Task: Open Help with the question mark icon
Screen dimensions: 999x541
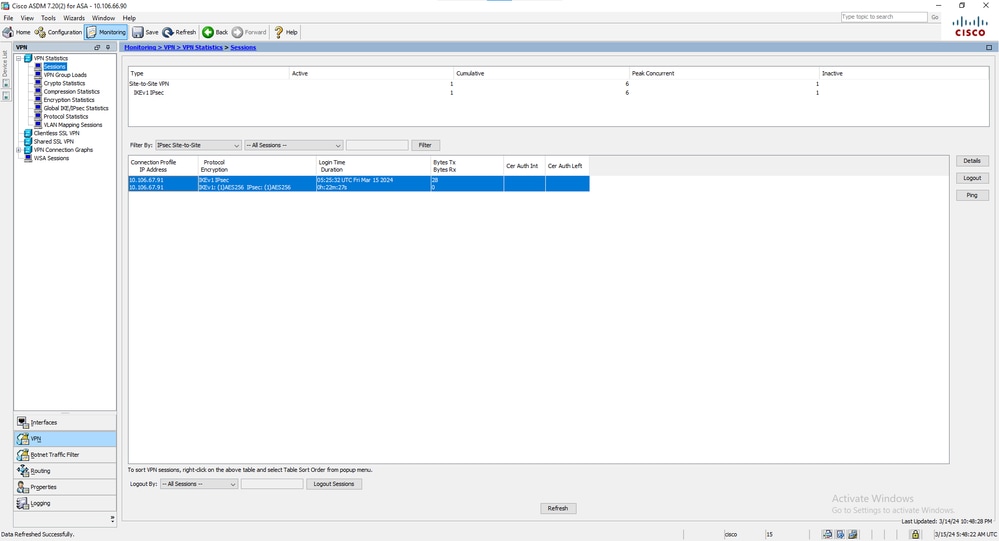Action: (x=285, y=32)
